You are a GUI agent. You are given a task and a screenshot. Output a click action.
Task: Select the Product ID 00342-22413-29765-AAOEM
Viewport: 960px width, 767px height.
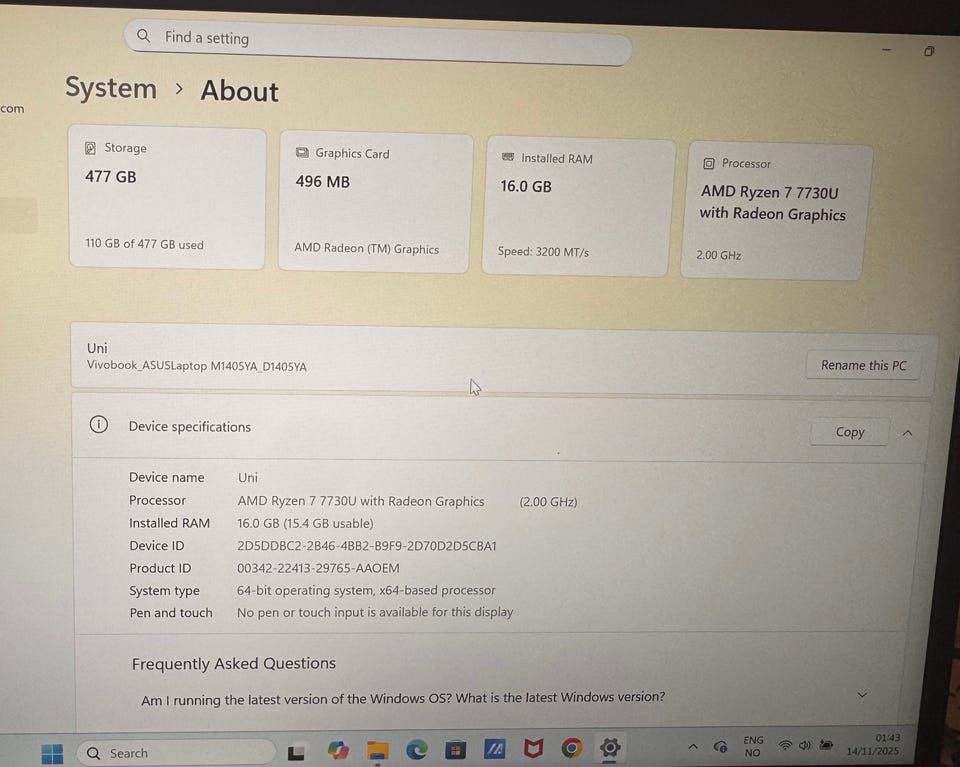[x=318, y=568]
